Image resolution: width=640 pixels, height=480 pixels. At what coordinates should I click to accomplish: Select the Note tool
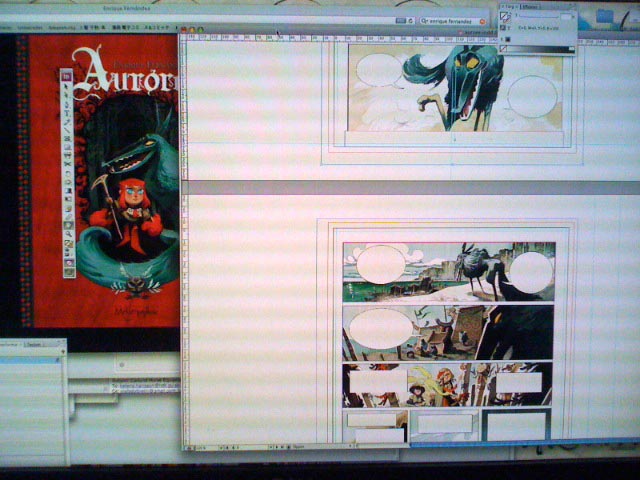click(68, 208)
